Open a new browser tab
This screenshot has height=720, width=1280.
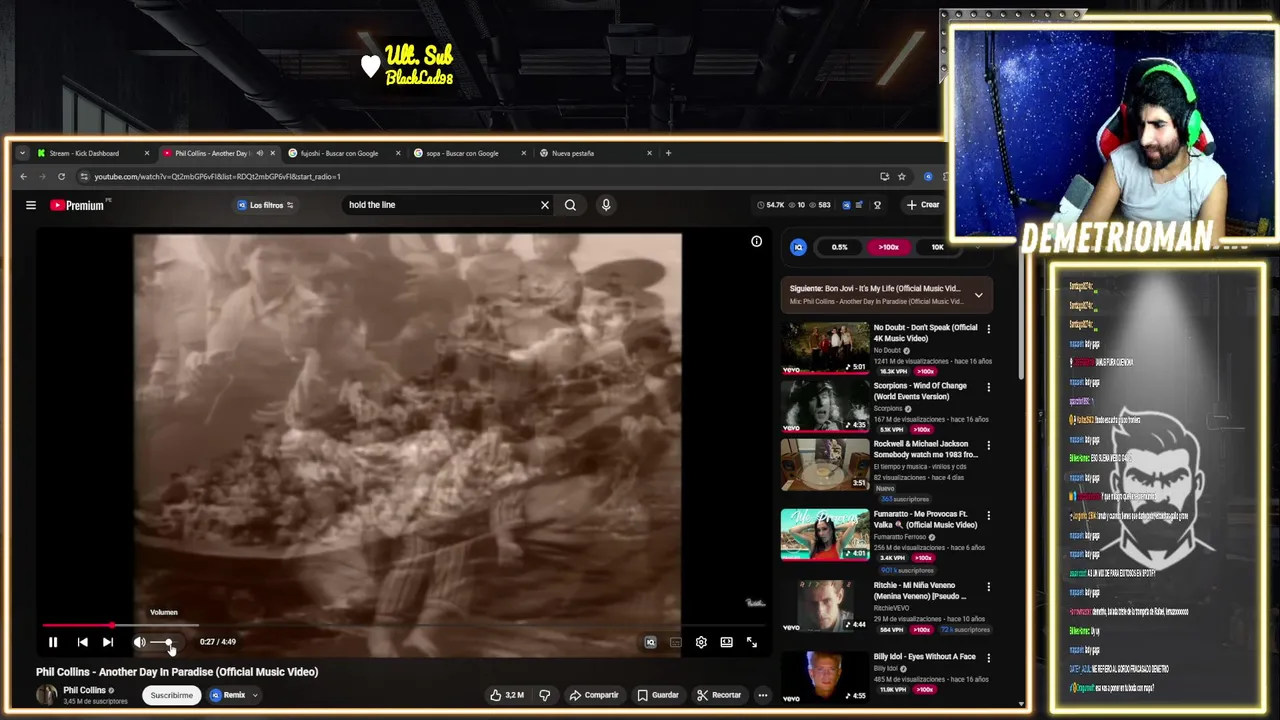pyautogui.click(x=669, y=153)
